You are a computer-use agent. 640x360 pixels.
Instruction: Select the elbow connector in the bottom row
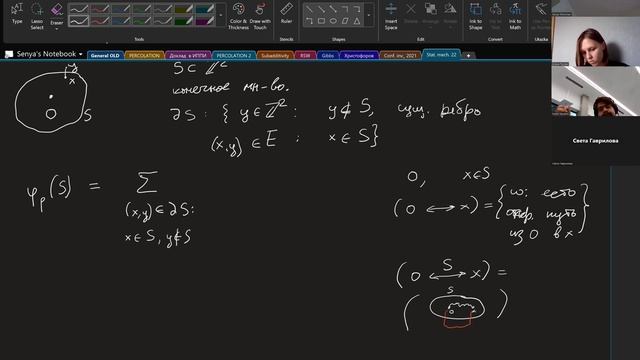click(309, 21)
